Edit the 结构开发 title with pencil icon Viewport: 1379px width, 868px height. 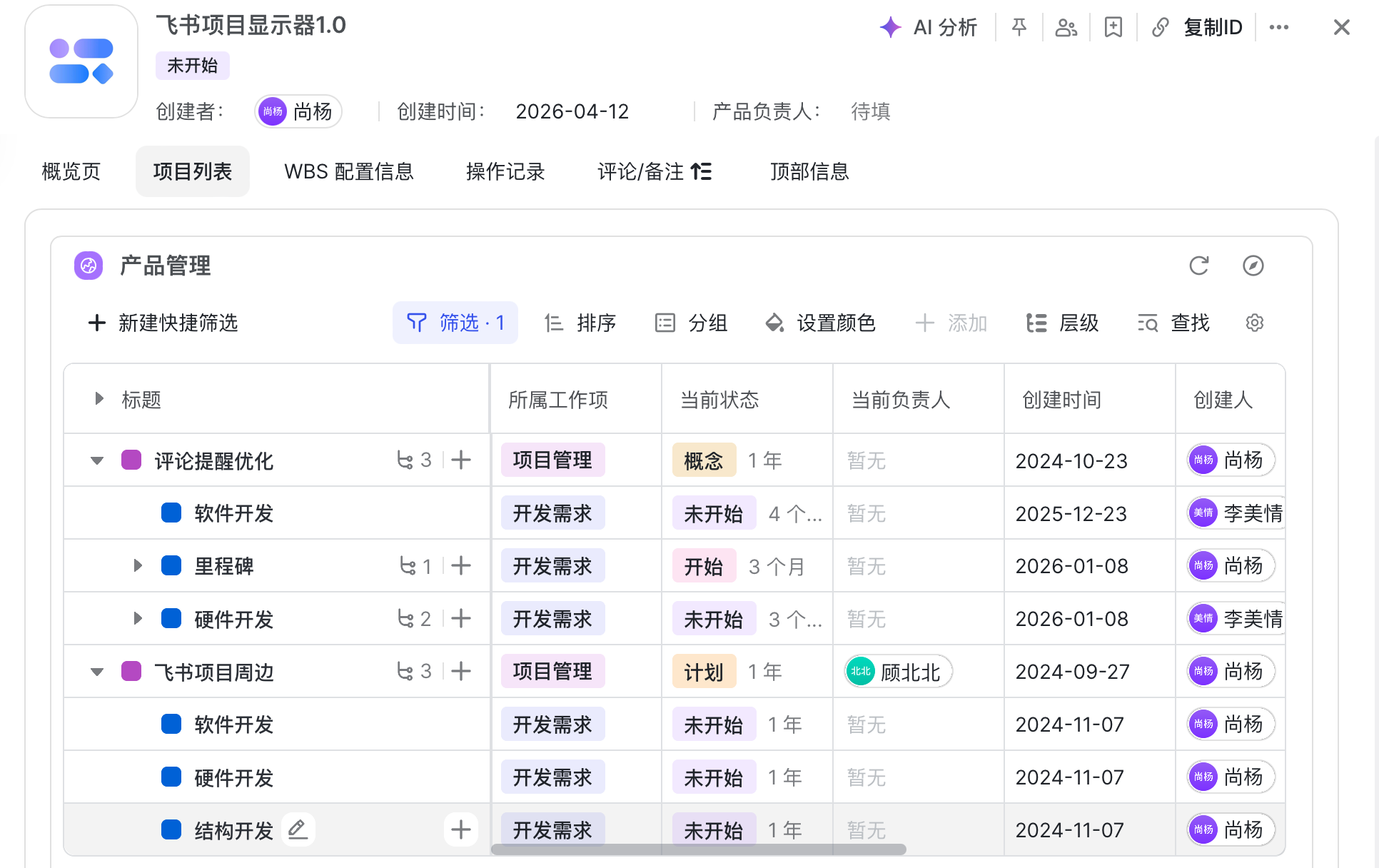[298, 829]
